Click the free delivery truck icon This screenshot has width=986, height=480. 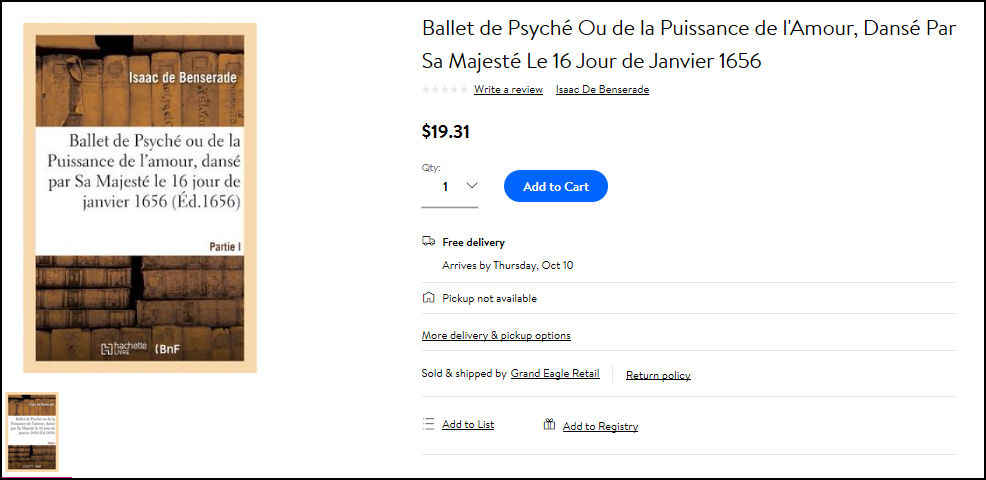click(428, 242)
